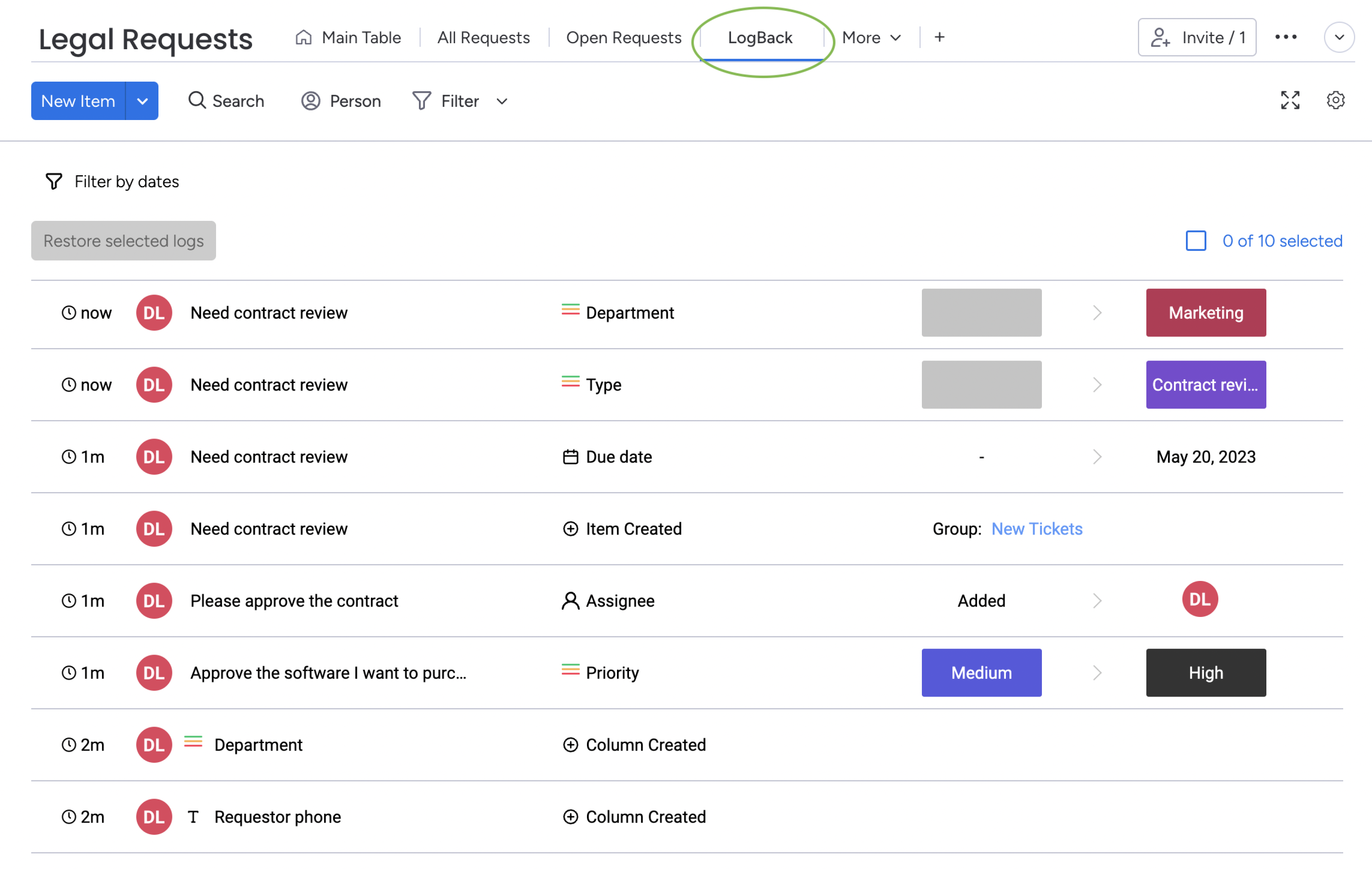Collapse header with round chevron button
1372x869 pixels.
pyautogui.click(x=1338, y=37)
